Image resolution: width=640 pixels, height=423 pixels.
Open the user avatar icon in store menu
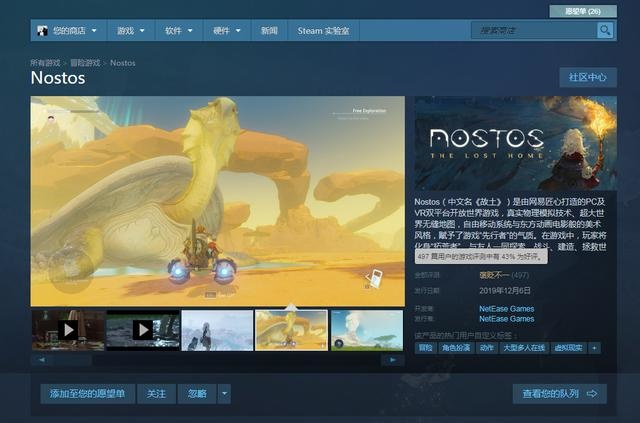tap(42, 31)
